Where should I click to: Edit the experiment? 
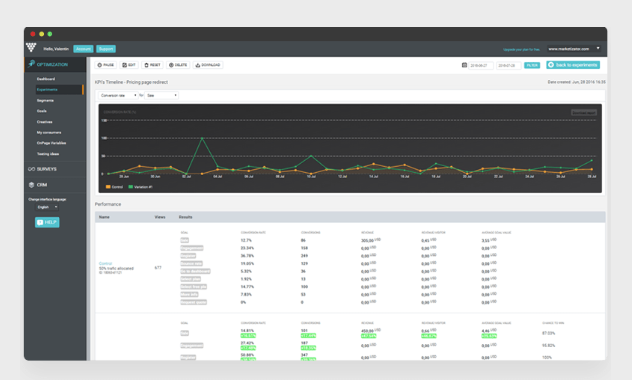click(x=129, y=65)
